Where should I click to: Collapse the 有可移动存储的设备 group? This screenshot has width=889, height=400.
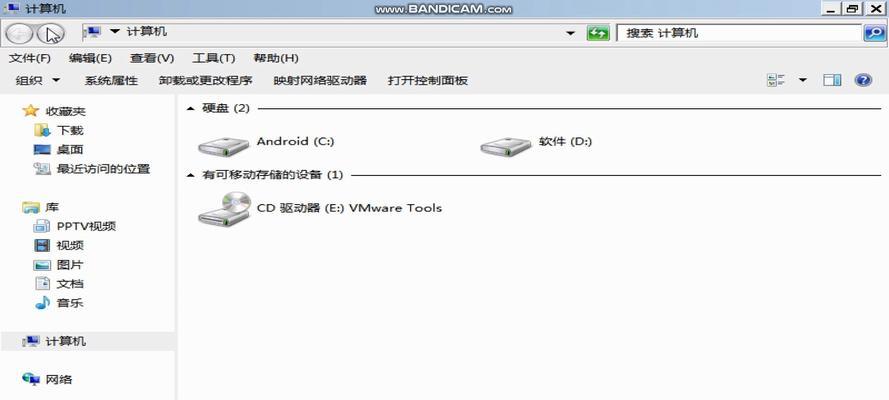190,175
